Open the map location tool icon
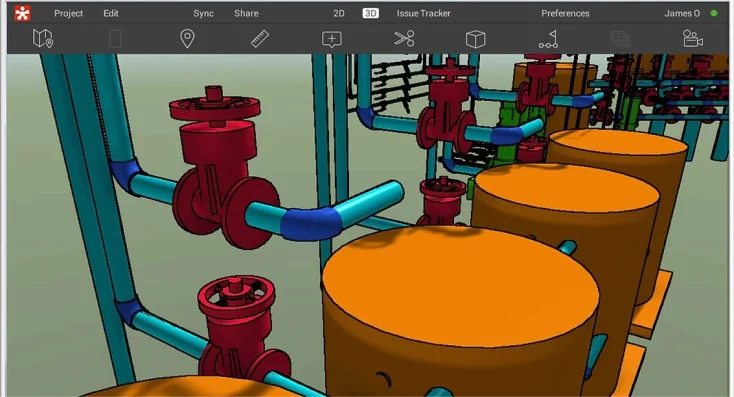This screenshot has width=734, height=397. pos(43,38)
